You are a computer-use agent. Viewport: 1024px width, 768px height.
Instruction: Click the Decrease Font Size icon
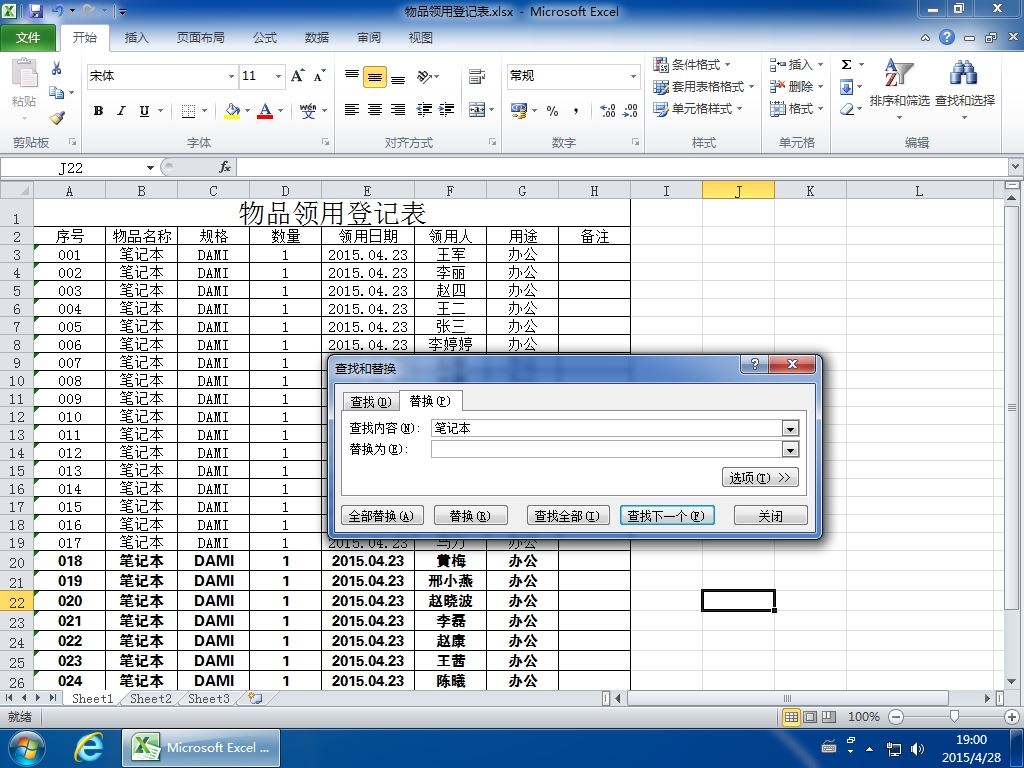319,76
